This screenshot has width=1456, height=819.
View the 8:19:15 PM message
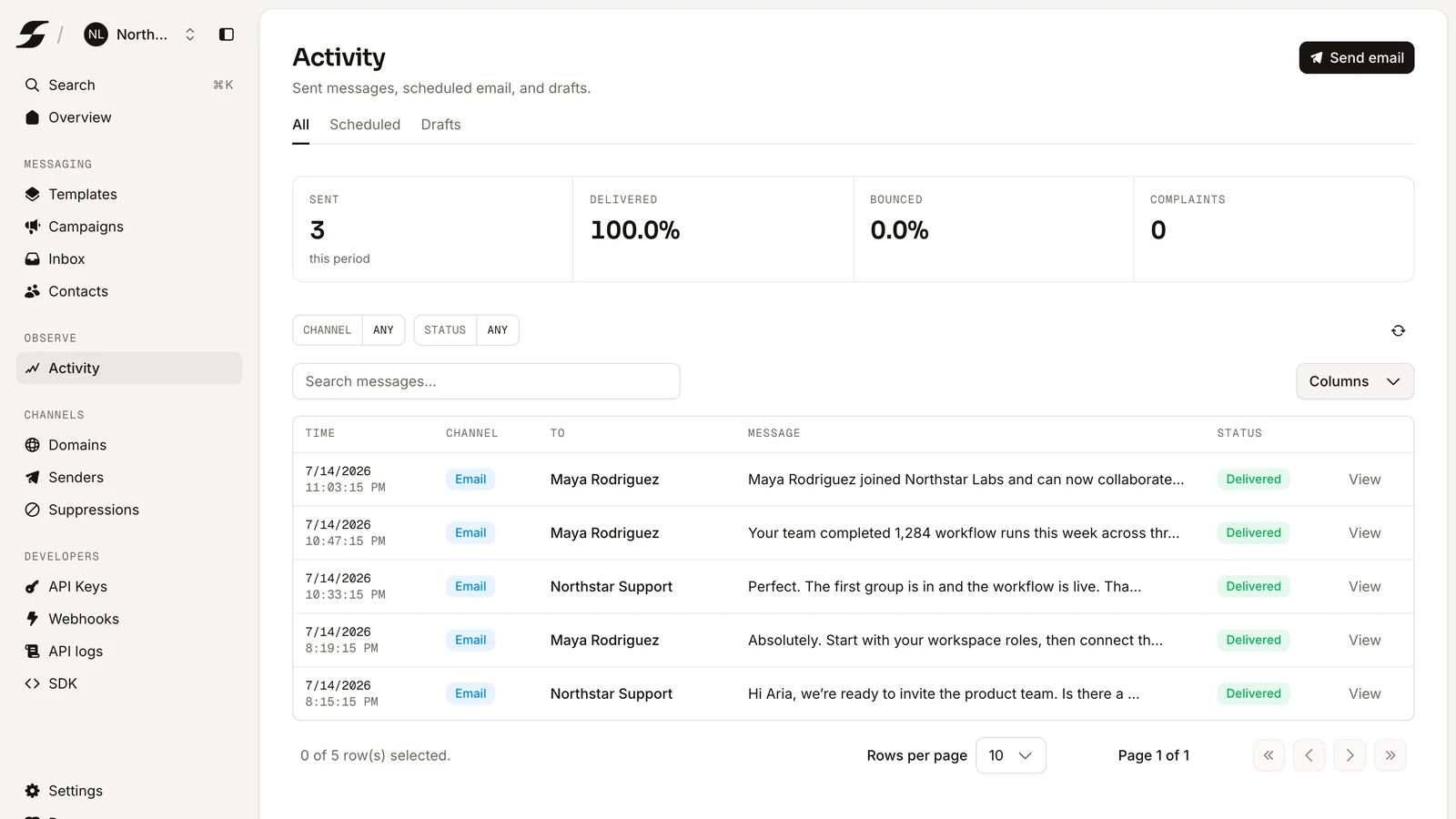click(1364, 641)
